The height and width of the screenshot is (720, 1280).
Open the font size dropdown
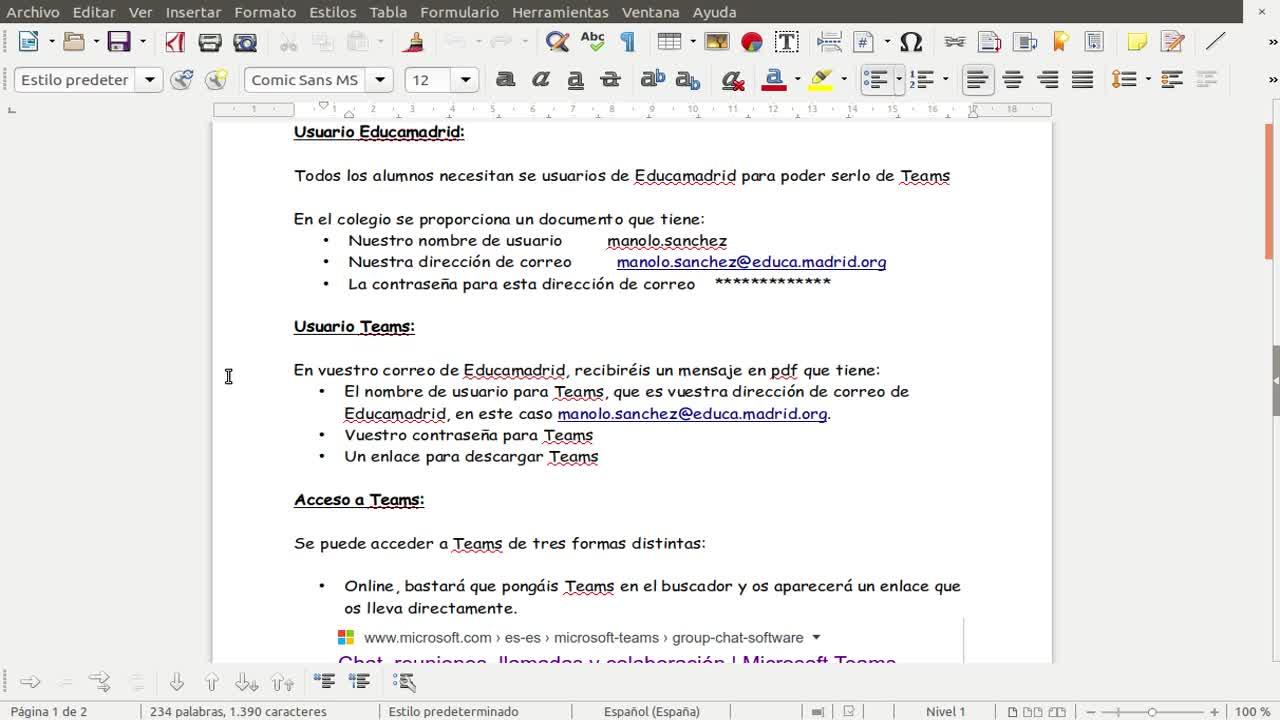click(x=466, y=80)
